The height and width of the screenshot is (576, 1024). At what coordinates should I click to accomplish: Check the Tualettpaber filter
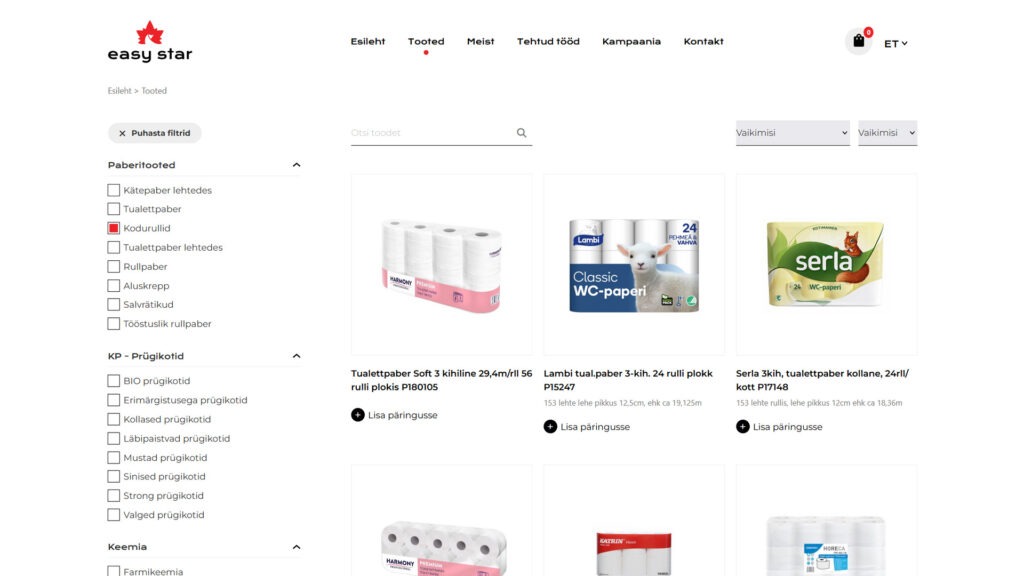[x=114, y=209]
